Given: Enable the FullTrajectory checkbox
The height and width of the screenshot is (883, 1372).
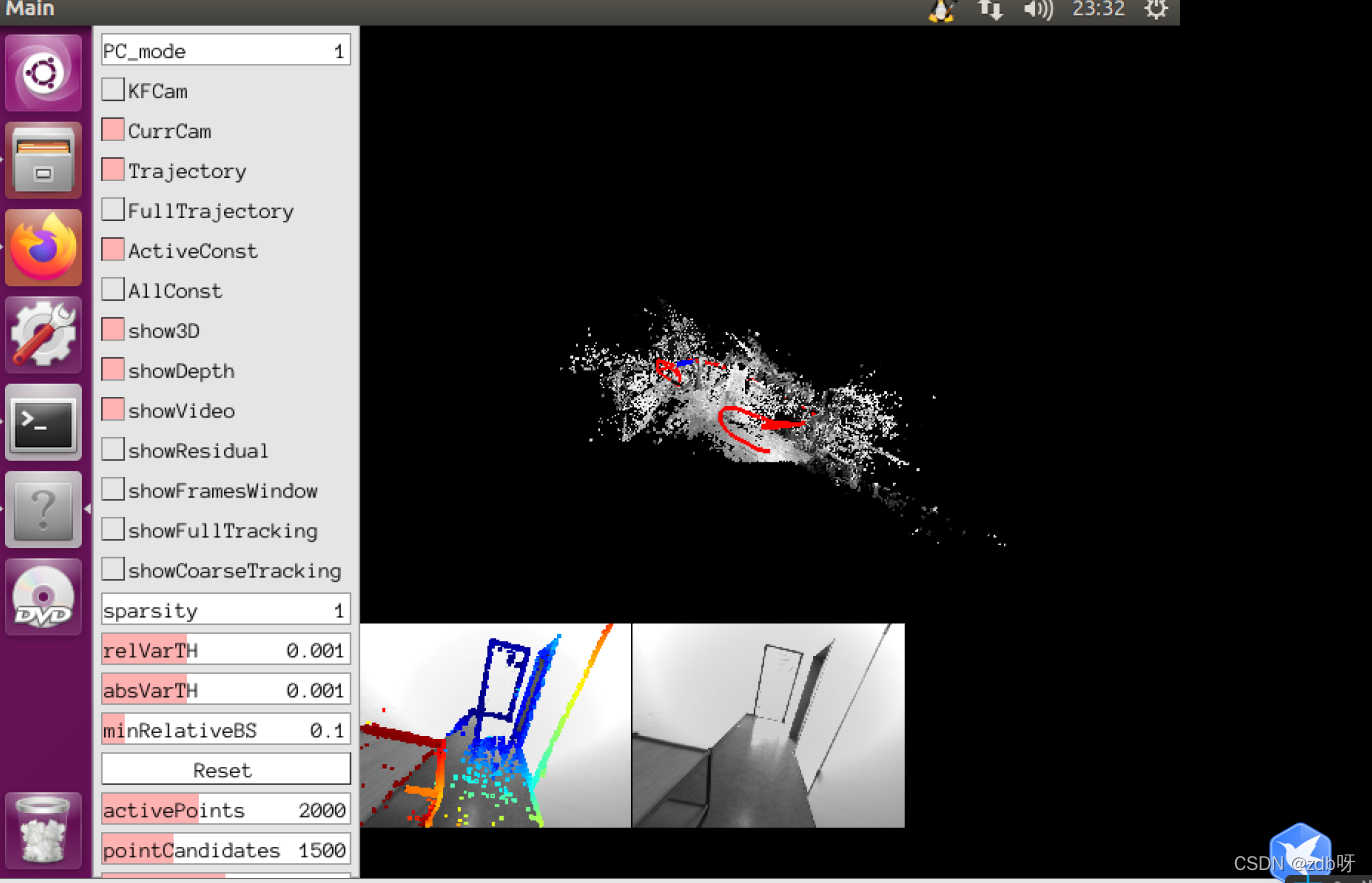Looking at the screenshot, I should (113, 210).
